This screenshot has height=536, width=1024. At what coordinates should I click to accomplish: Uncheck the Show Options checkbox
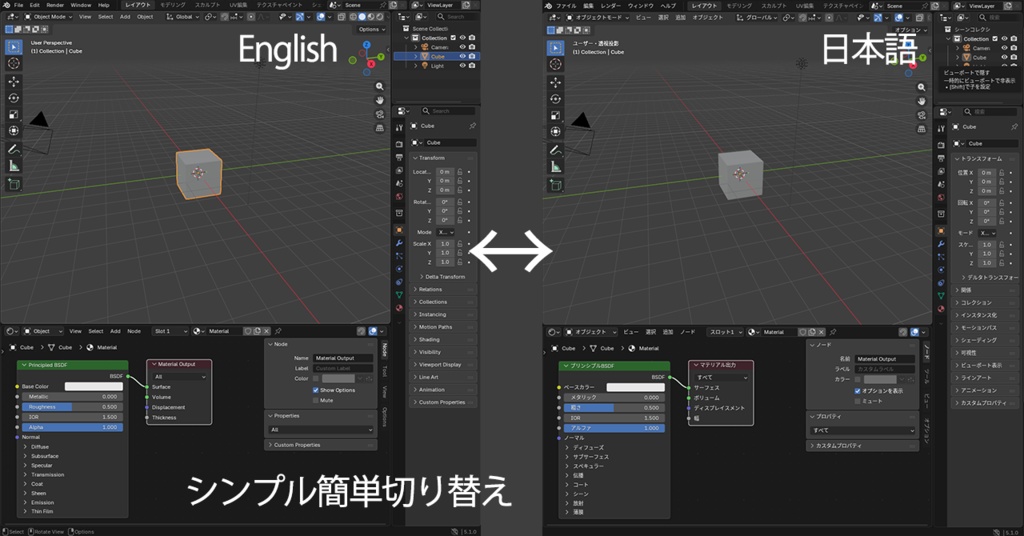click(x=316, y=390)
